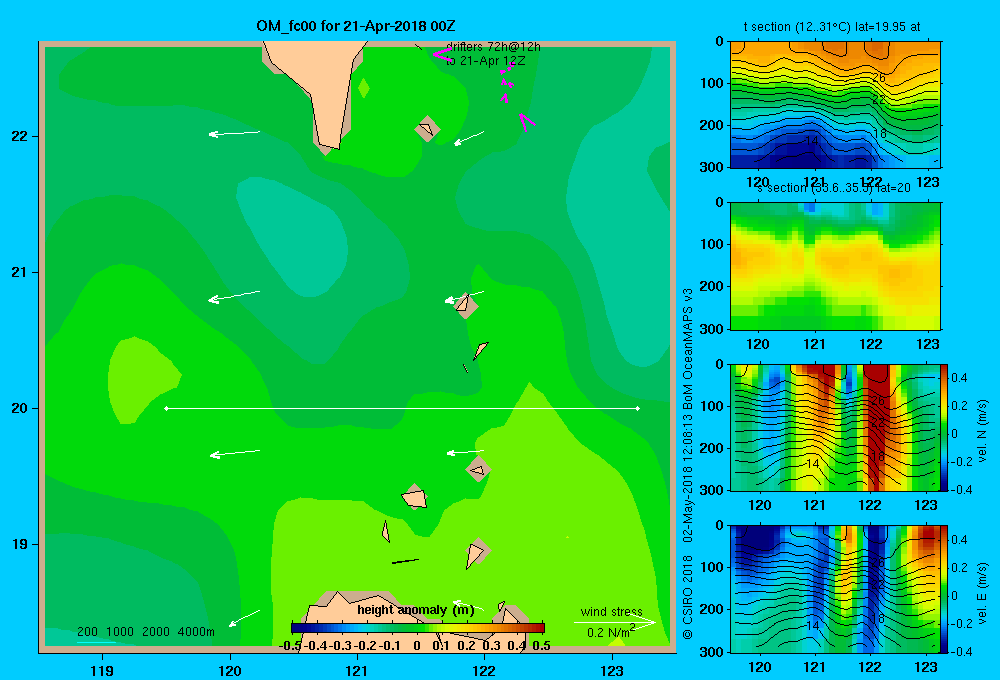Click the vel. N velocity color bar
Screen dimensions: 1000x680
[944, 427]
